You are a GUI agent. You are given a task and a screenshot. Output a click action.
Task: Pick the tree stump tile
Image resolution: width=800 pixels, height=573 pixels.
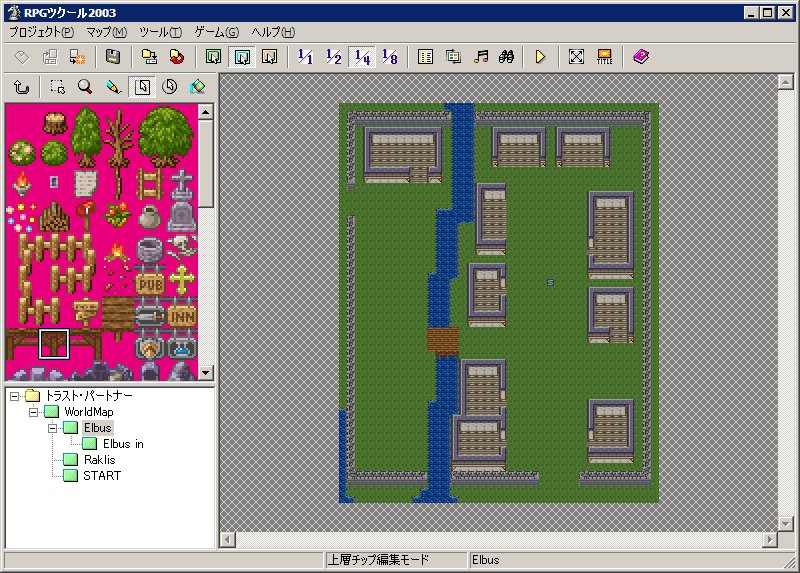[x=54, y=122]
